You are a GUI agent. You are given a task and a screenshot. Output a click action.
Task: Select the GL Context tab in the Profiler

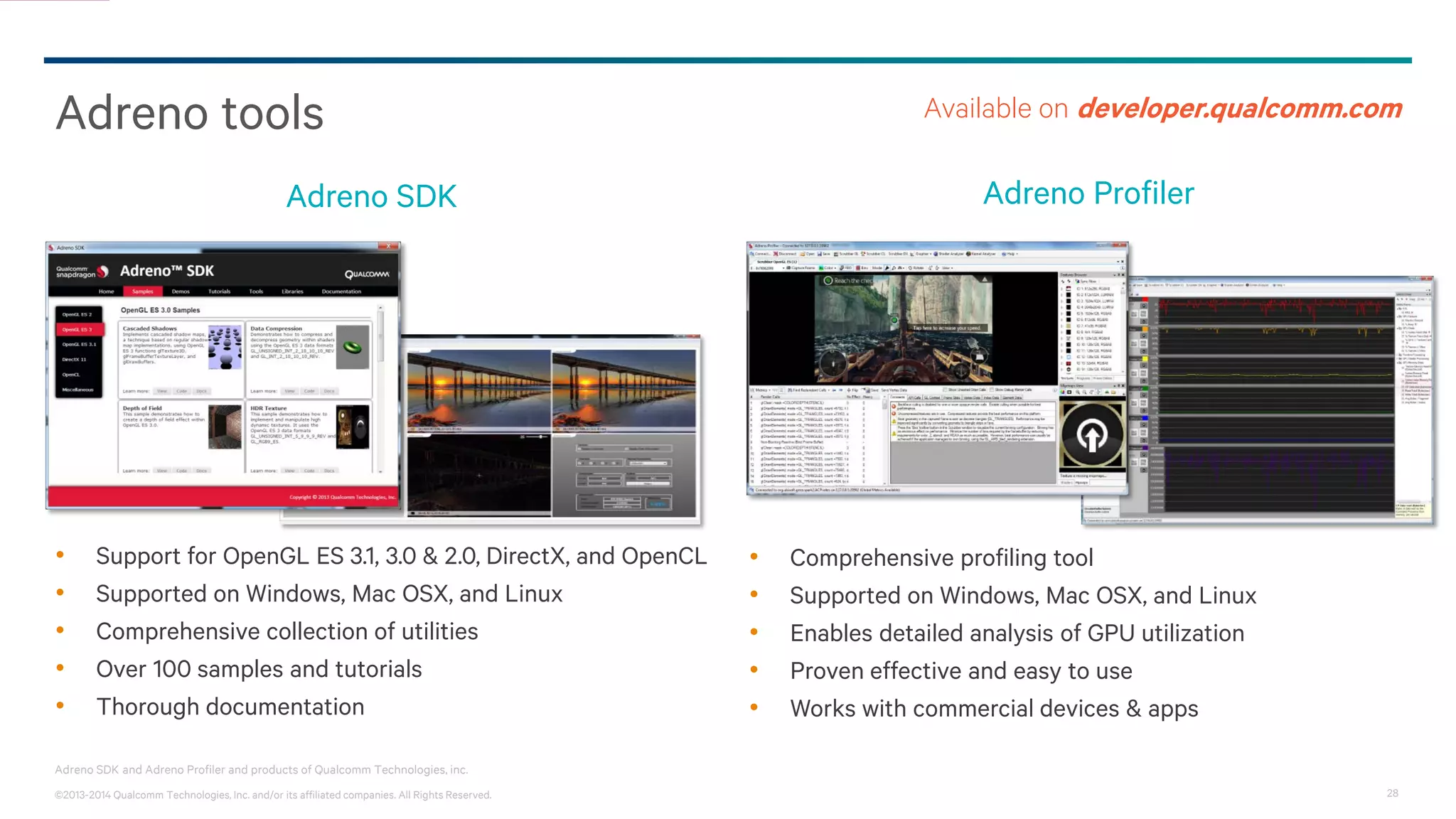pos(932,397)
